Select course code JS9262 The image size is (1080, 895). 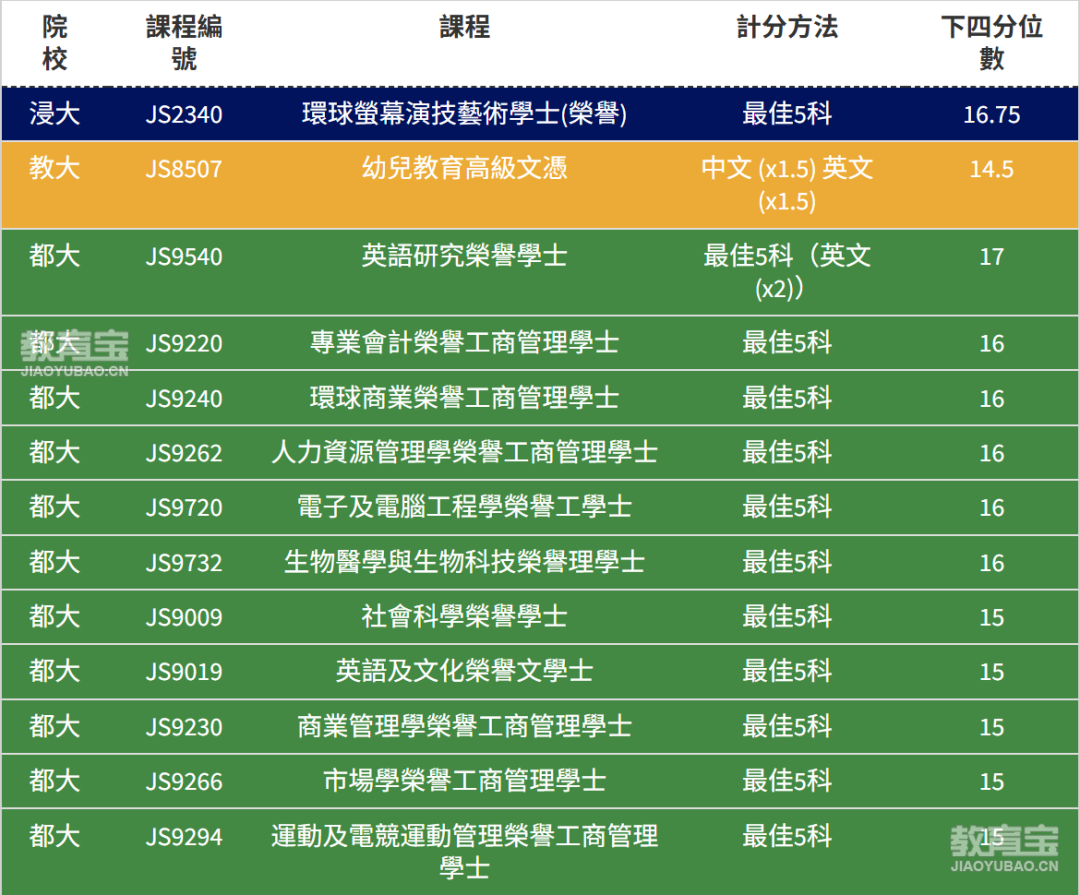point(184,453)
